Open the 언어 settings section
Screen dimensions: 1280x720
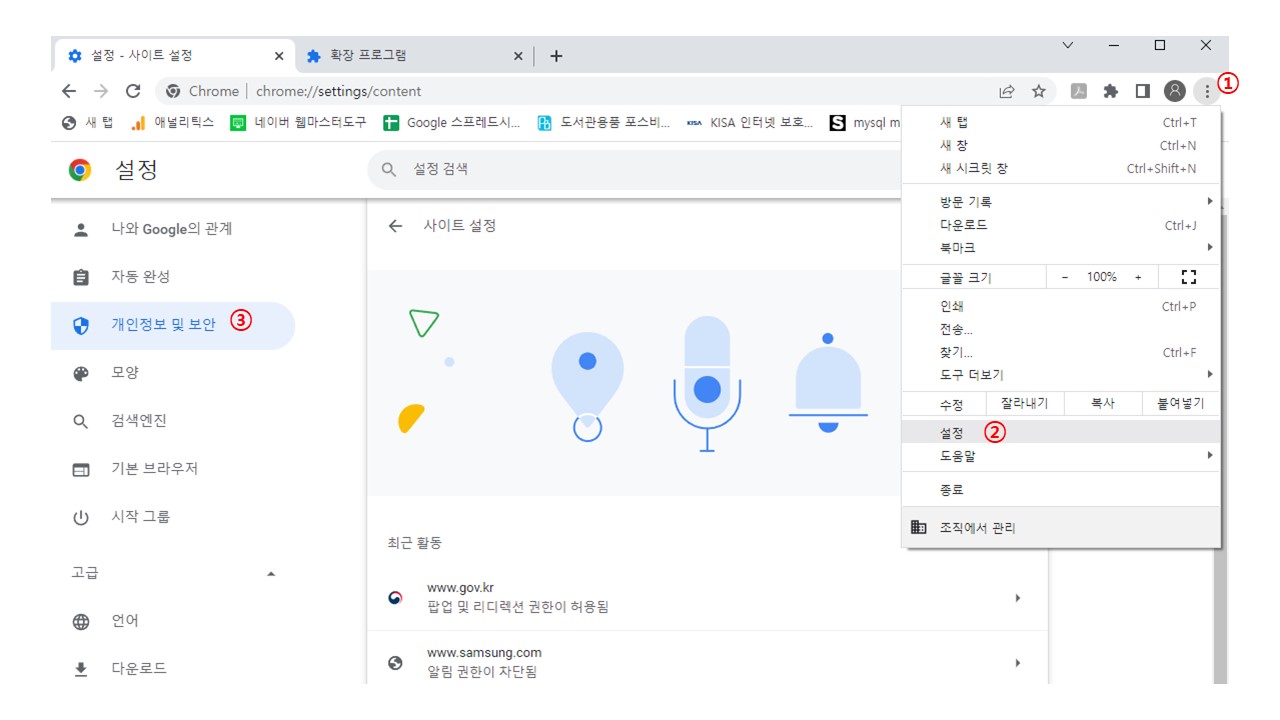[x=172, y=621]
